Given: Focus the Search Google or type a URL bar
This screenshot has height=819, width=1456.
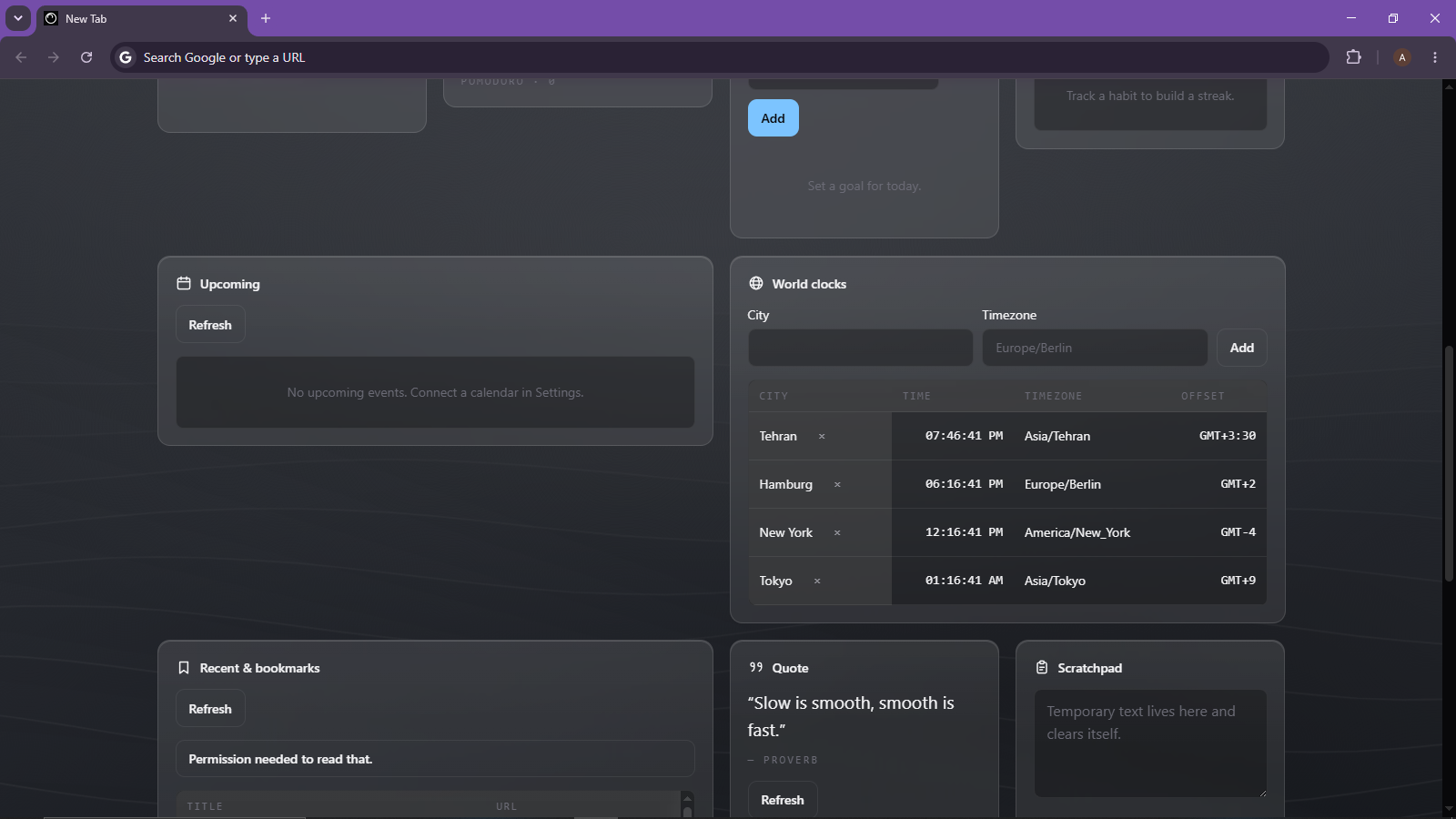Looking at the screenshot, I should (x=719, y=57).
